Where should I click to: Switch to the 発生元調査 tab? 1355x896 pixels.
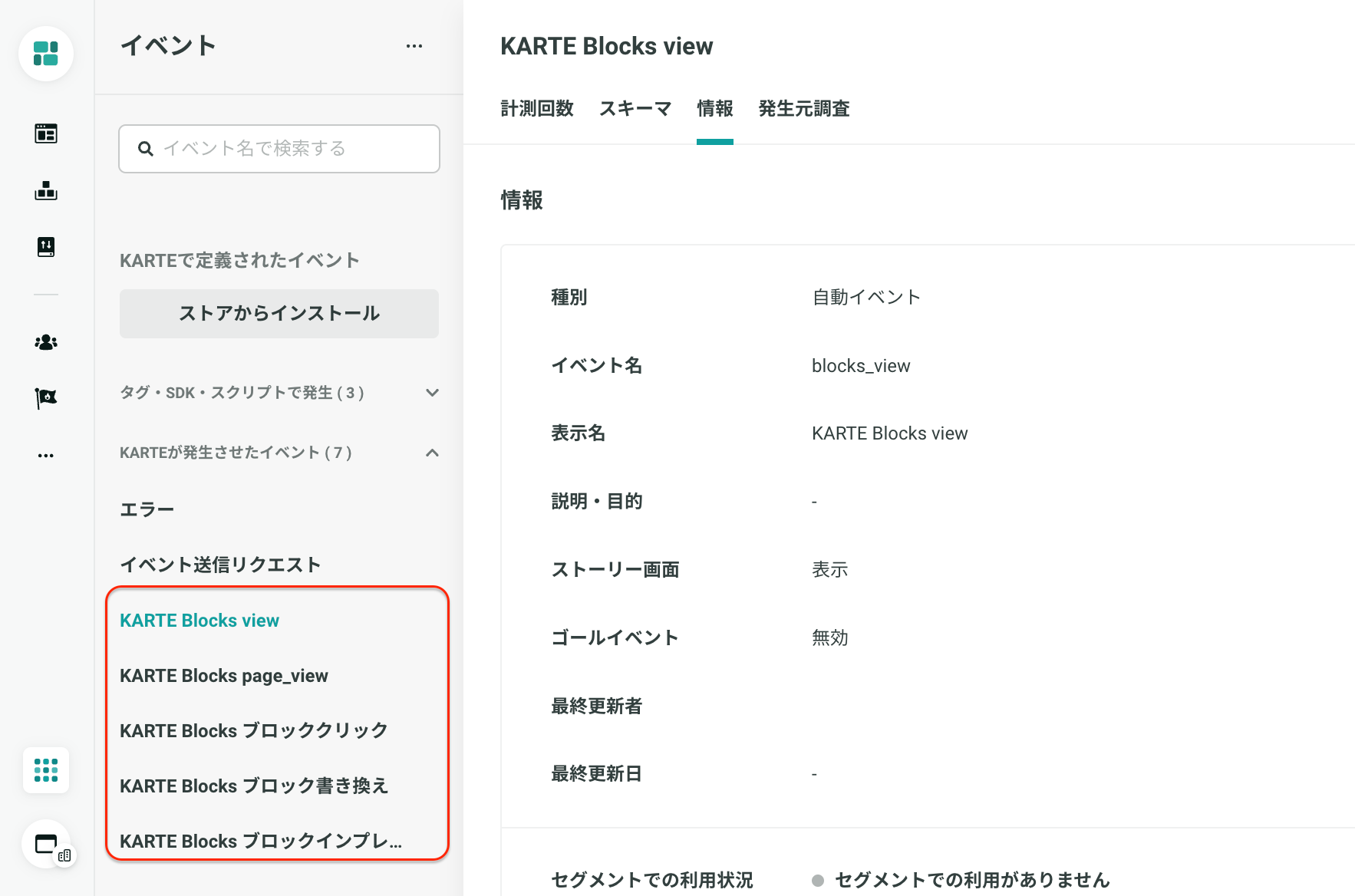point(804,109)
